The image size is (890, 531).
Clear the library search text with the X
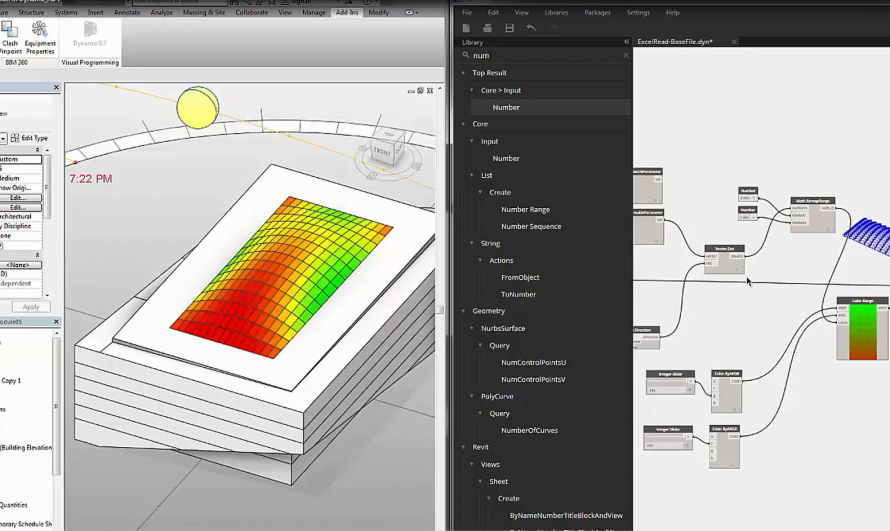pos(626,56)
